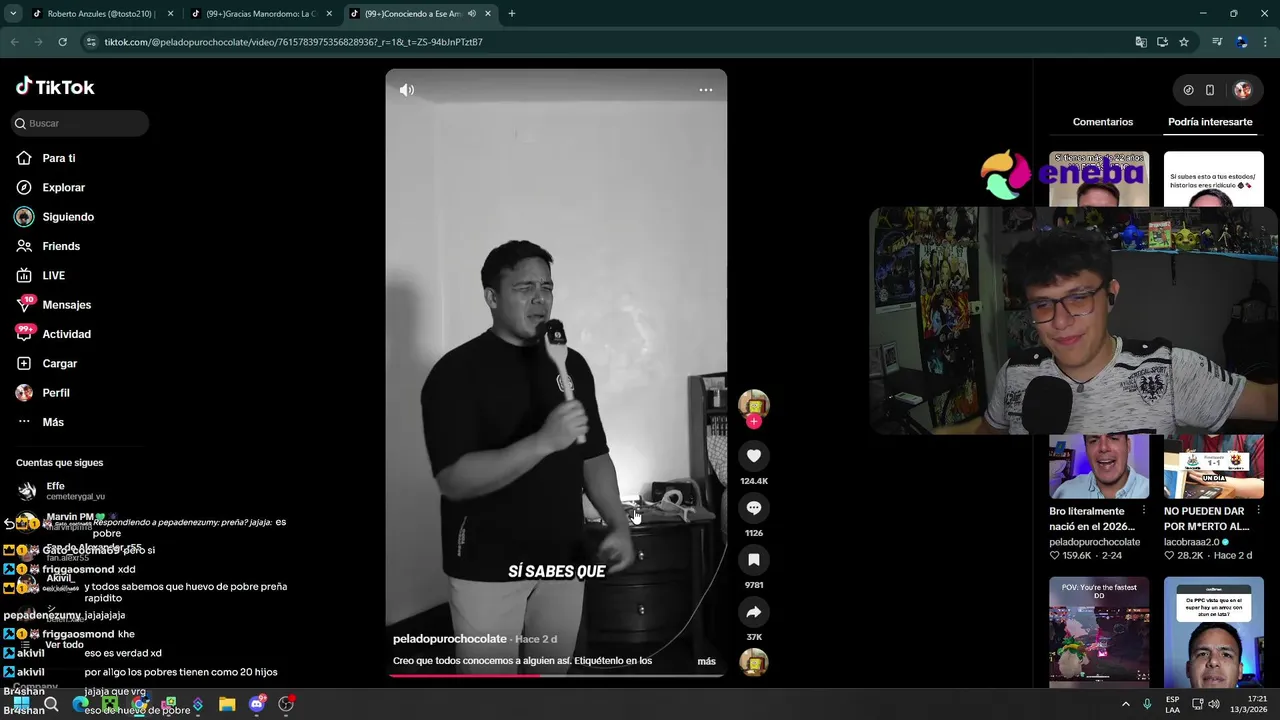
Task: Switch to the Comentarios tab
Action: (x=1103, y=122)
